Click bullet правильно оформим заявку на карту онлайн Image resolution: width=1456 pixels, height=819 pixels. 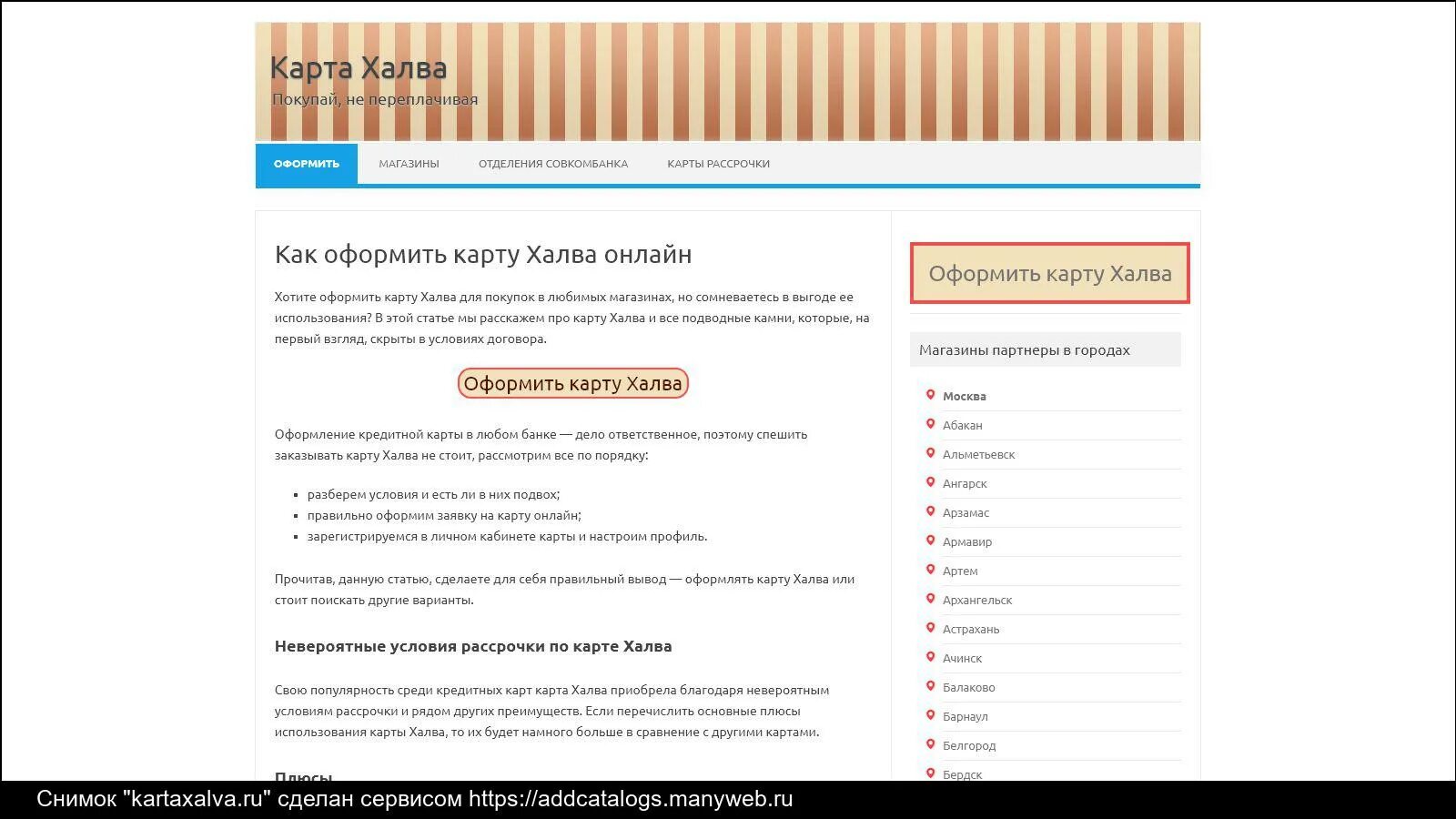(444, 516)
